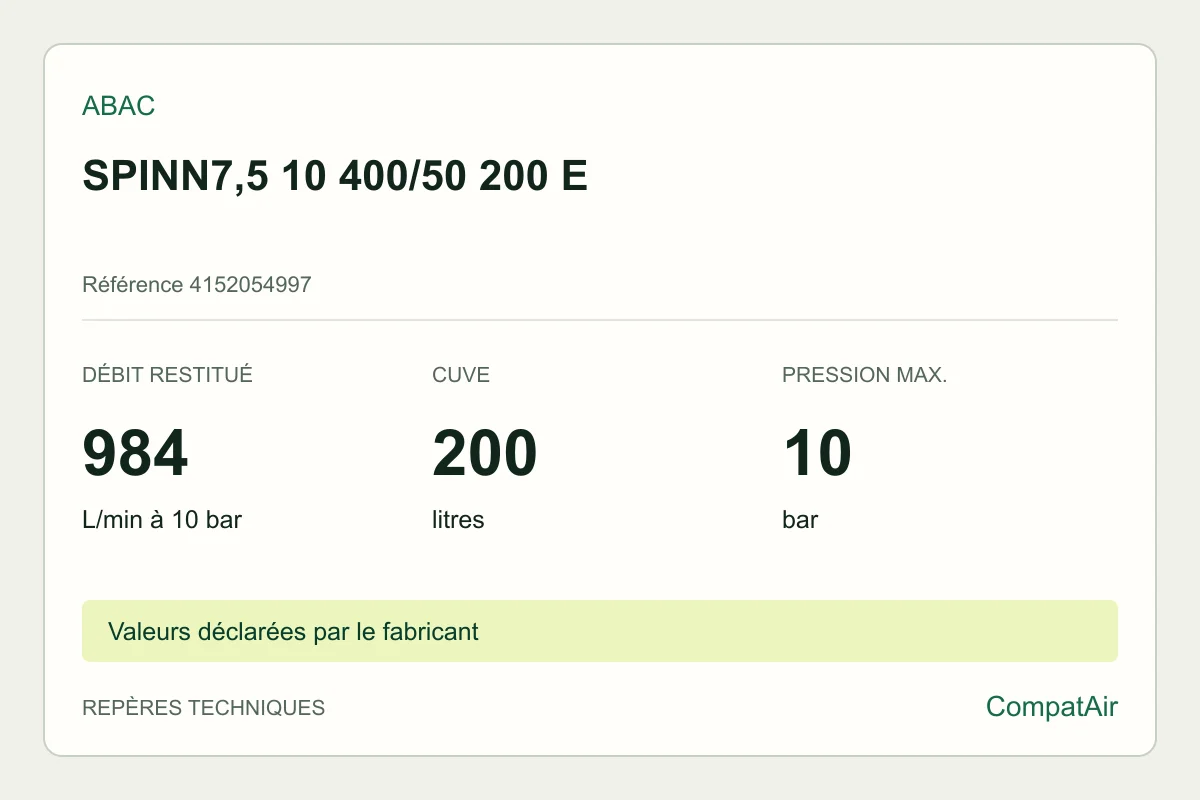Click the litres unit text
This screenshot has height=800, width=1200.
click(458, 520)
